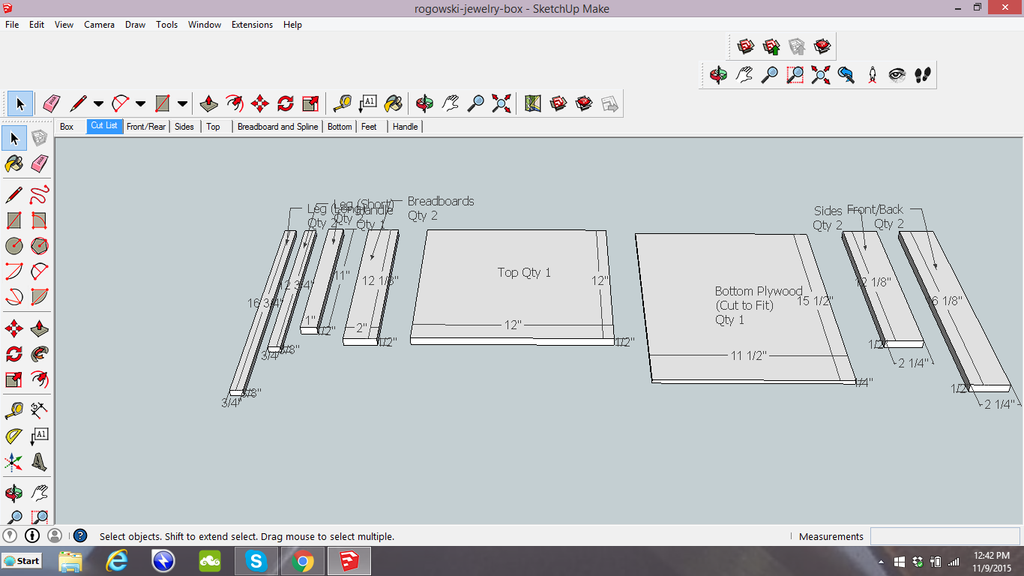The image size is (1024, 576).
Task: Activate the Axes tool
Action: pyautogui.click(x=14, y=462)
